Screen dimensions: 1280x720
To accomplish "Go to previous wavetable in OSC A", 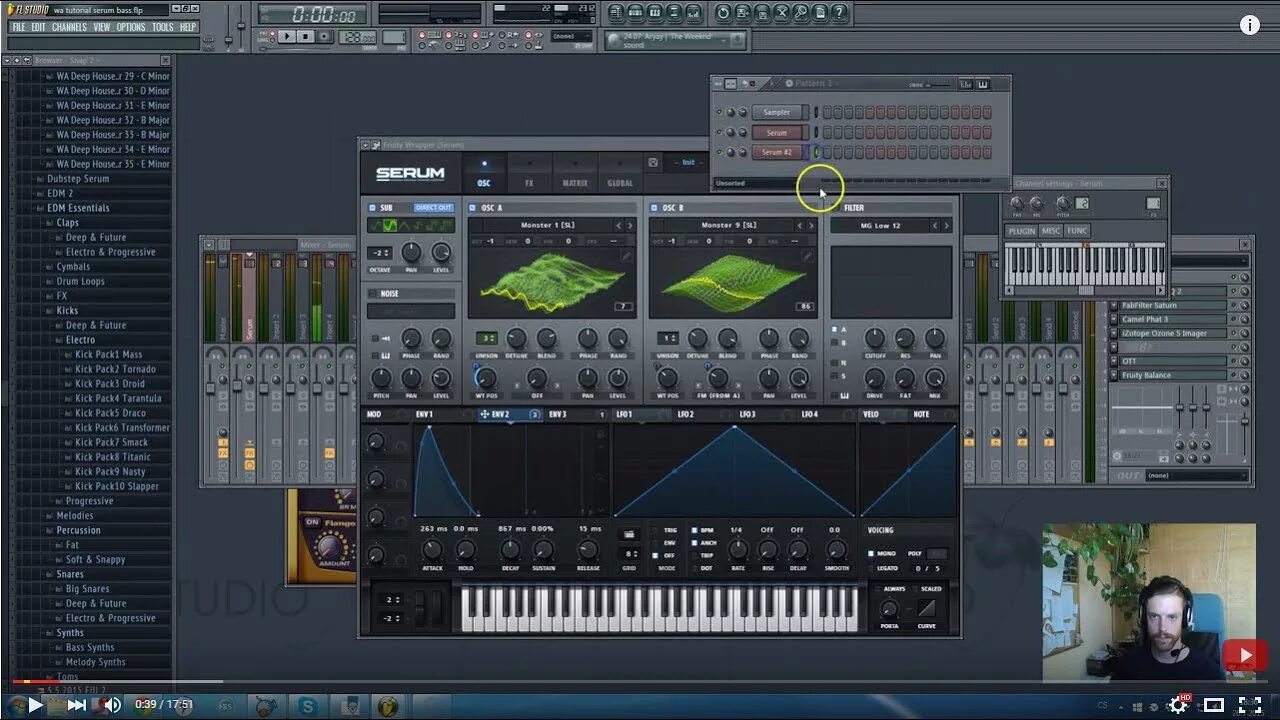I will coord(618,226).
